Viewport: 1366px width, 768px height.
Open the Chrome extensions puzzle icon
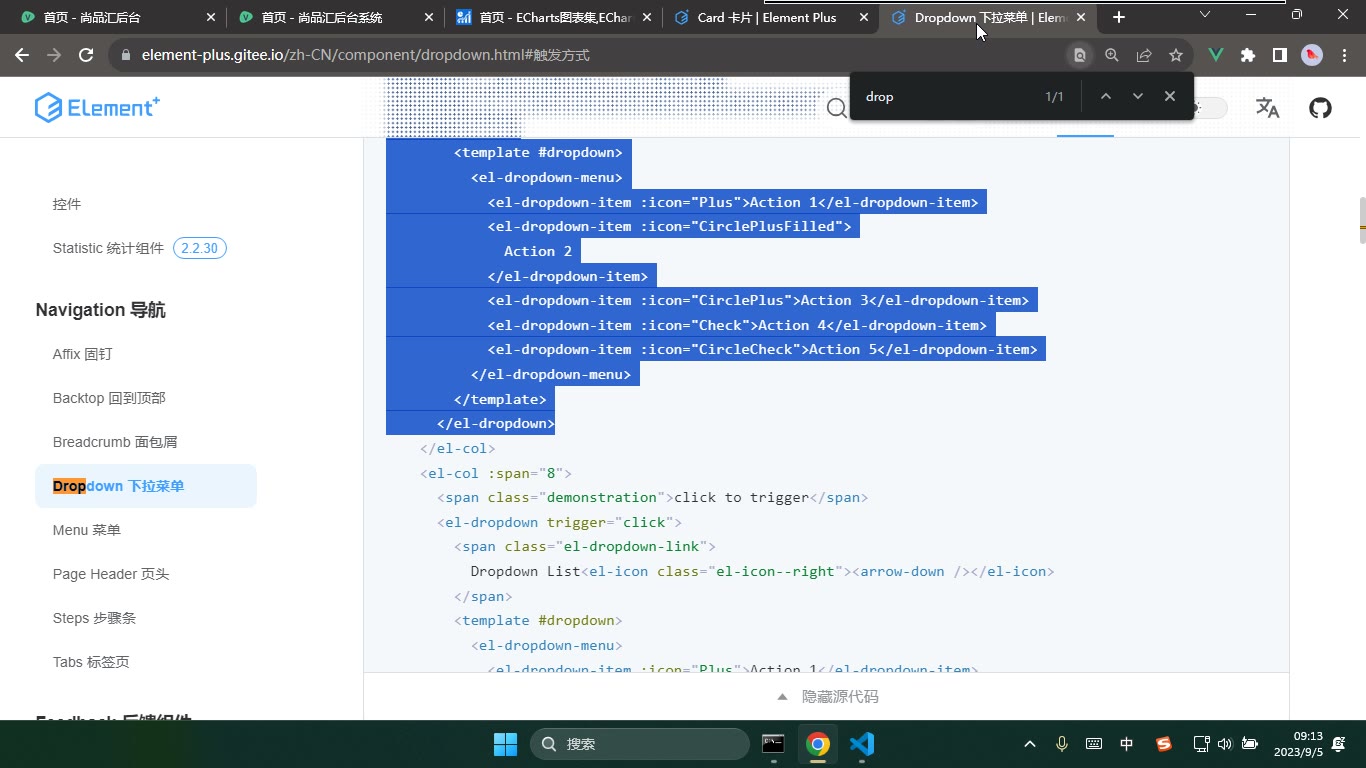[x=1248, y=55]
